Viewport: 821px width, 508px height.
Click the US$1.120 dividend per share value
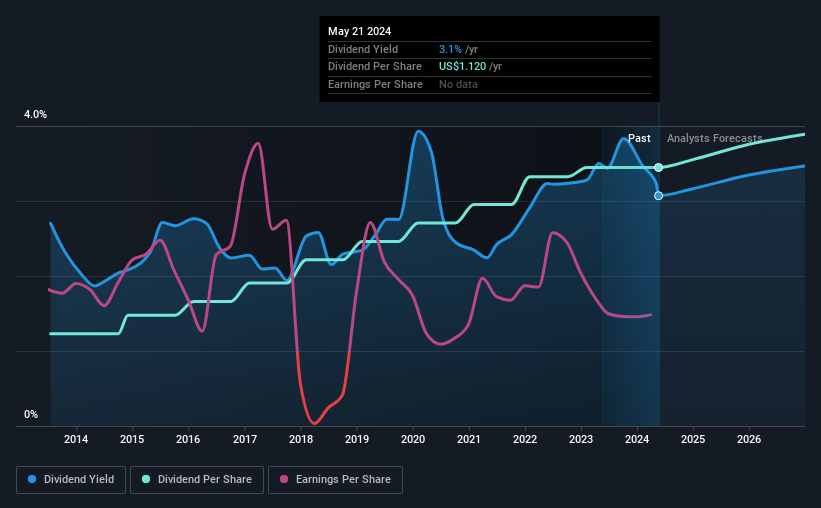click(462, 67)
